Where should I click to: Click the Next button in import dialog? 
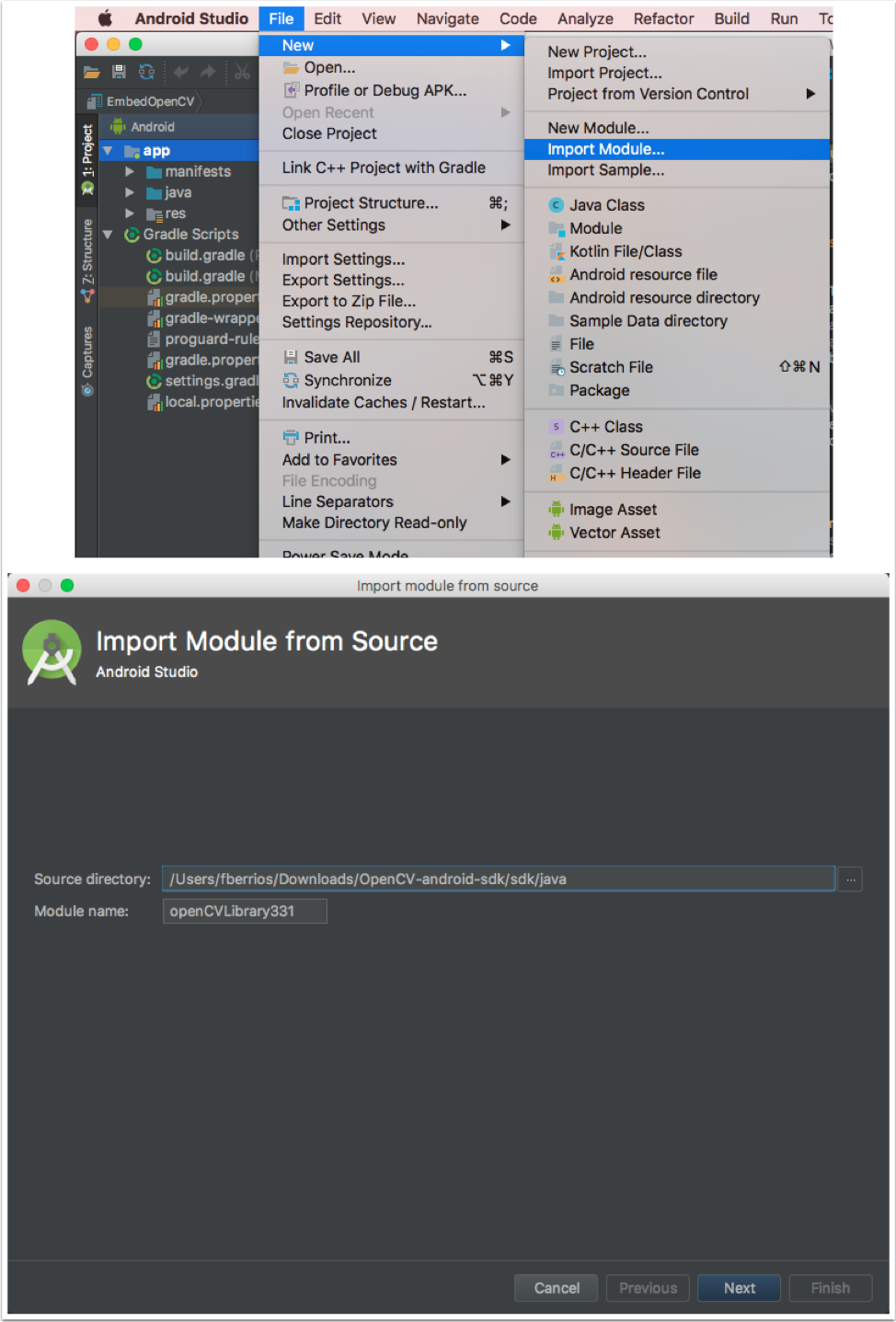(x=739, y=1288)
